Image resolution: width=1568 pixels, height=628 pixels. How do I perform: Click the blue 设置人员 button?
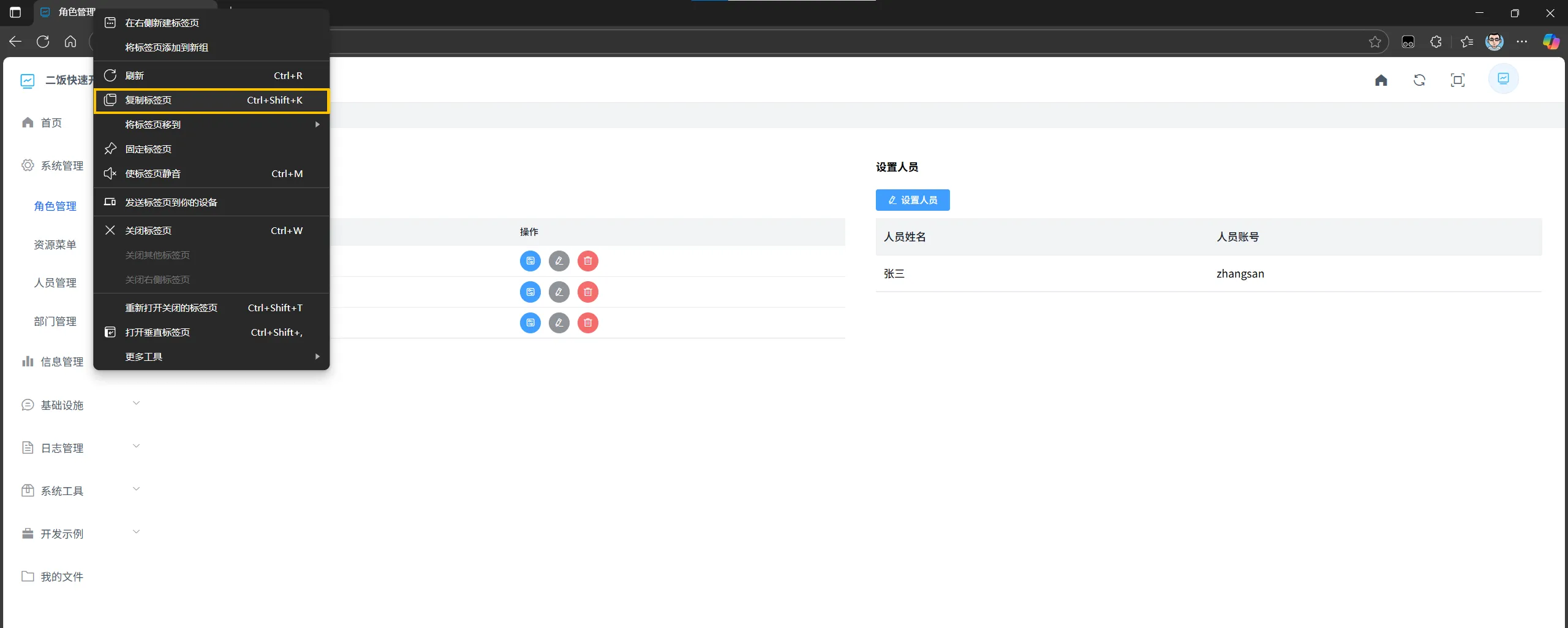click(x=912, y=200)
